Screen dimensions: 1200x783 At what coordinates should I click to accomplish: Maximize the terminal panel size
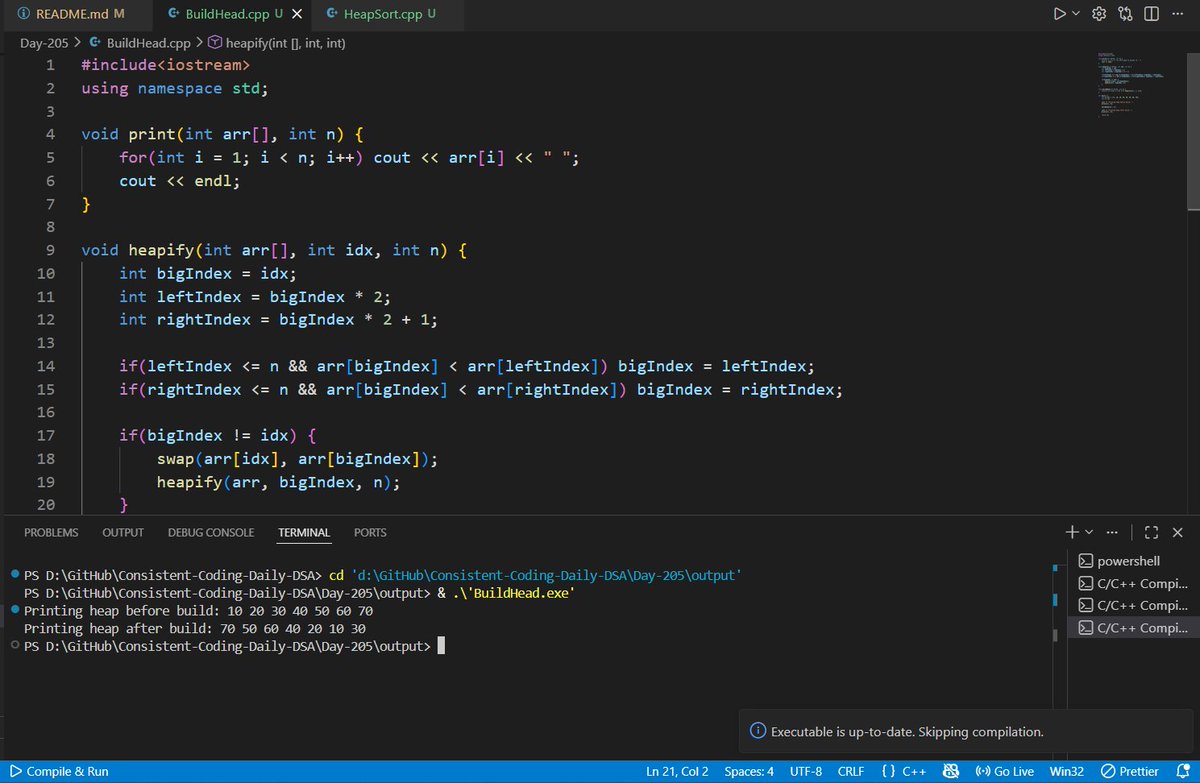pos(1151,532)
